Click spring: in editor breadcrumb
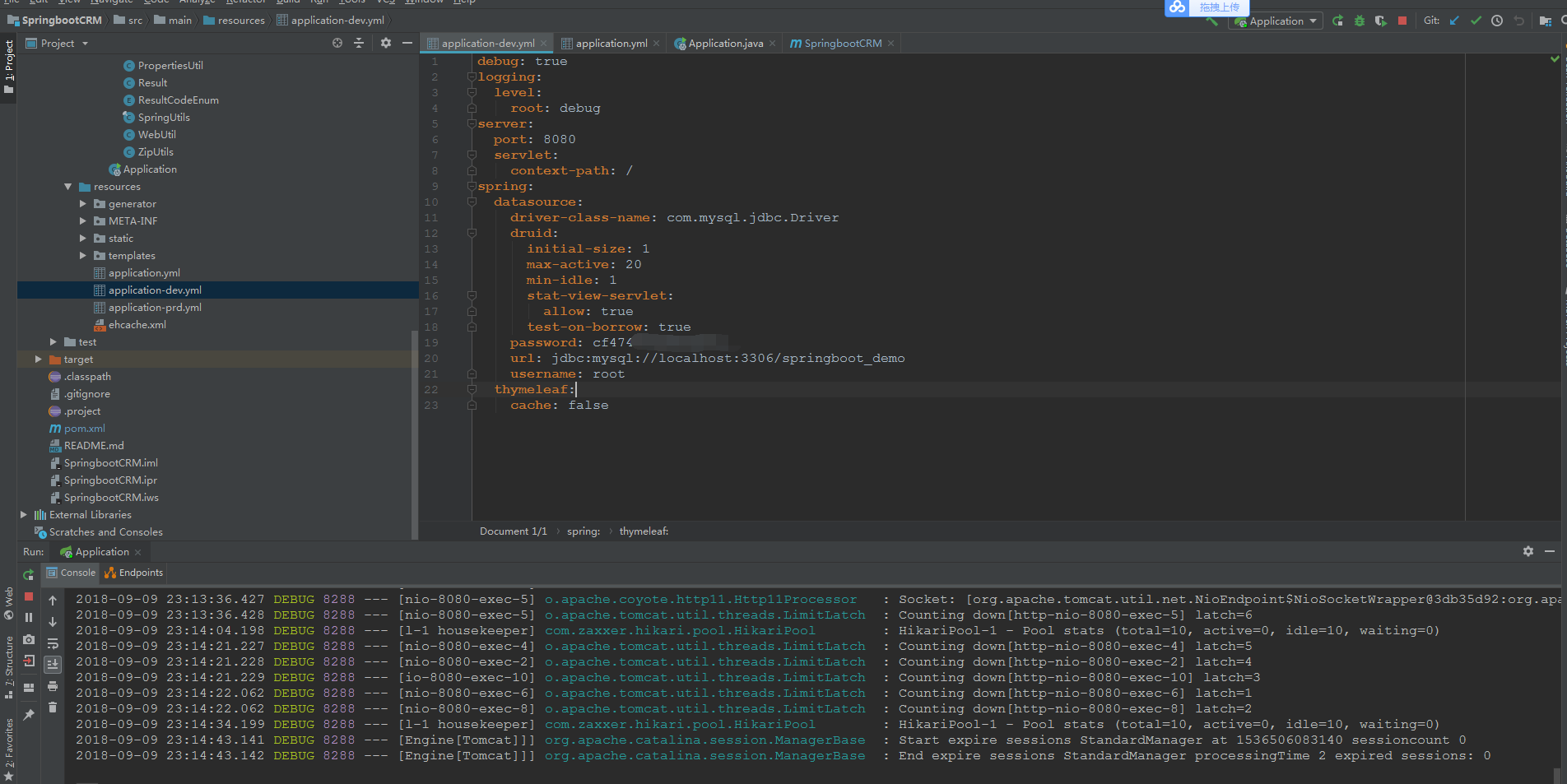 click(584, 531)
